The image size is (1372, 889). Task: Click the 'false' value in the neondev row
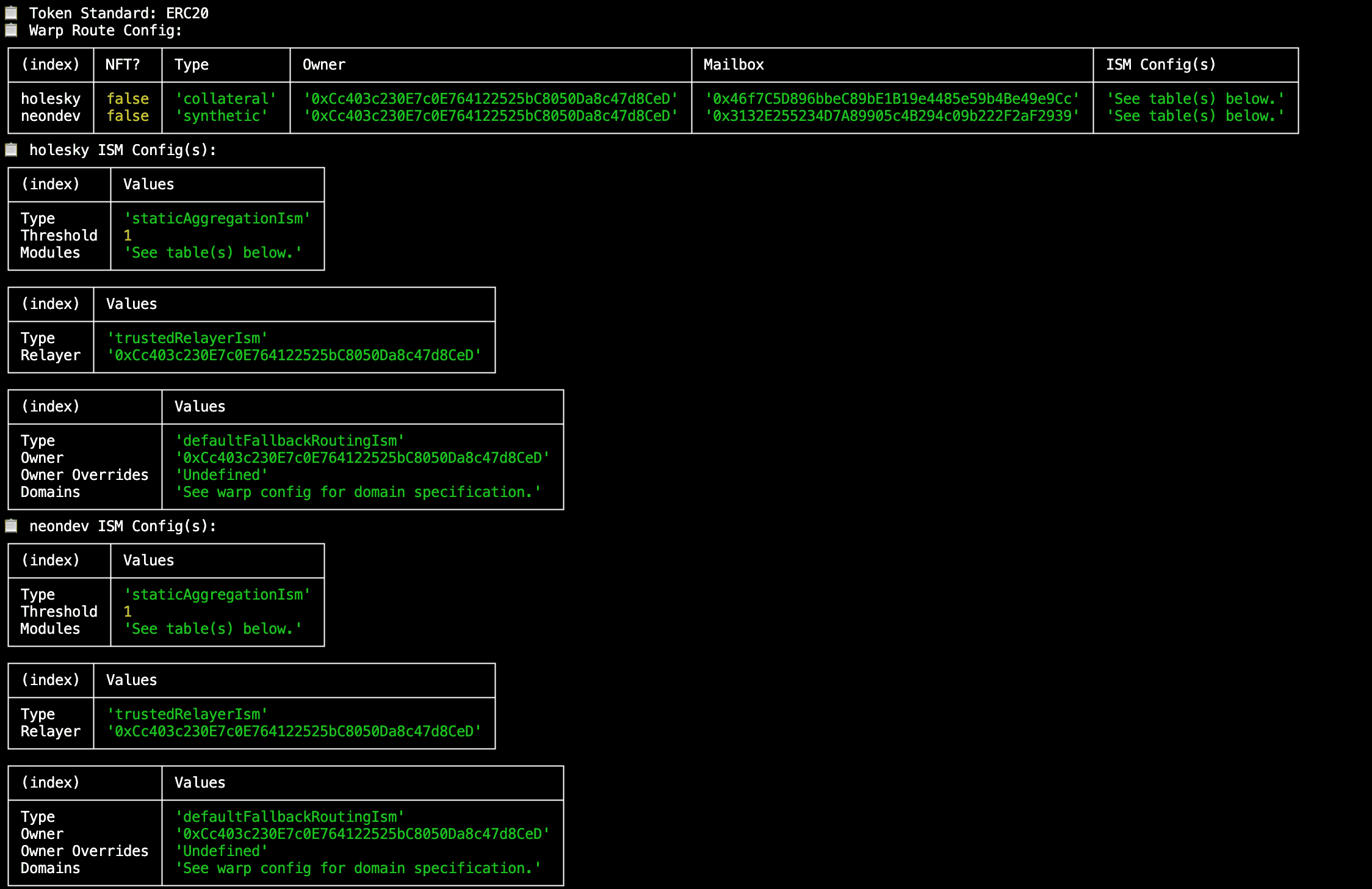click(128, 116)
